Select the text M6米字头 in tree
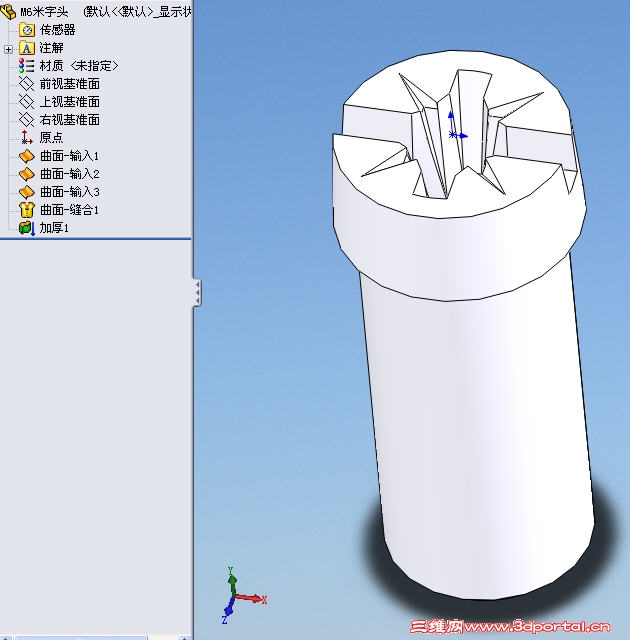This screenshot has width=630, height=640. [44, 11]
